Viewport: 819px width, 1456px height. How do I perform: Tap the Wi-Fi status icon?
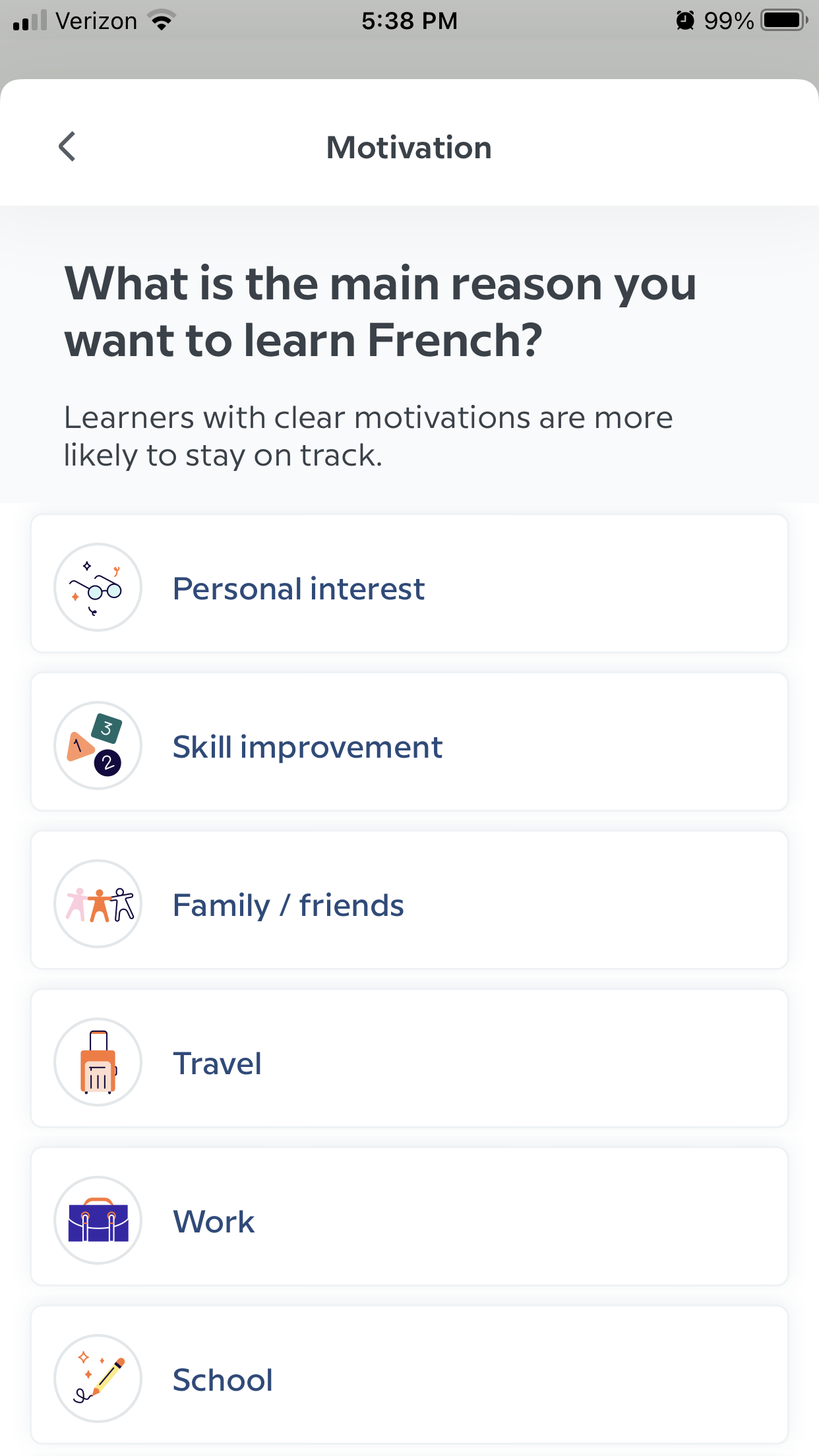(162, 20)
